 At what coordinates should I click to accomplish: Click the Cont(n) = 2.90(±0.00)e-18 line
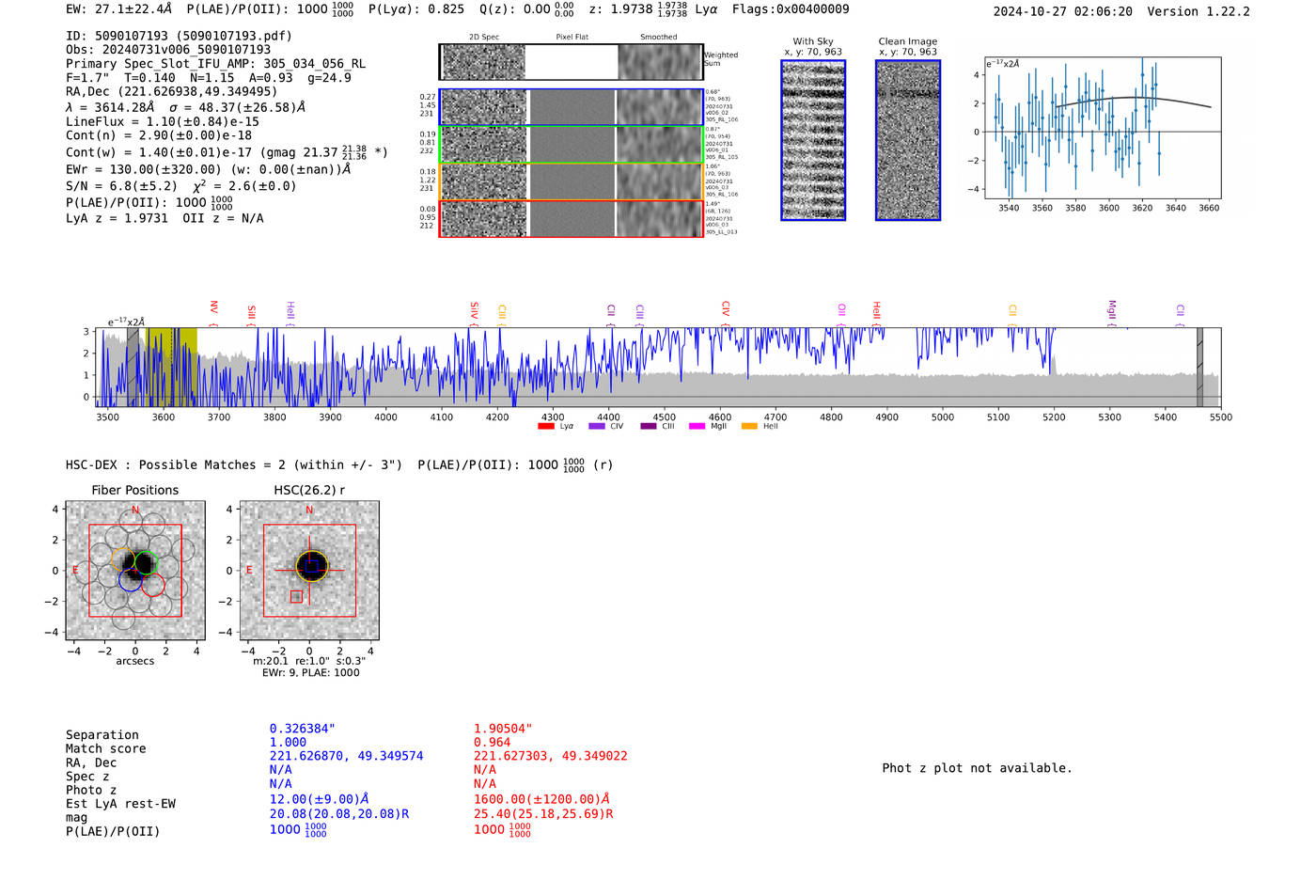coord(159,135)
